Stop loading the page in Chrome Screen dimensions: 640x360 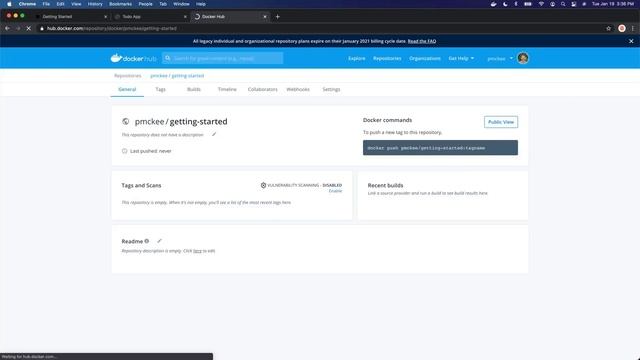(x=29, y=29)
